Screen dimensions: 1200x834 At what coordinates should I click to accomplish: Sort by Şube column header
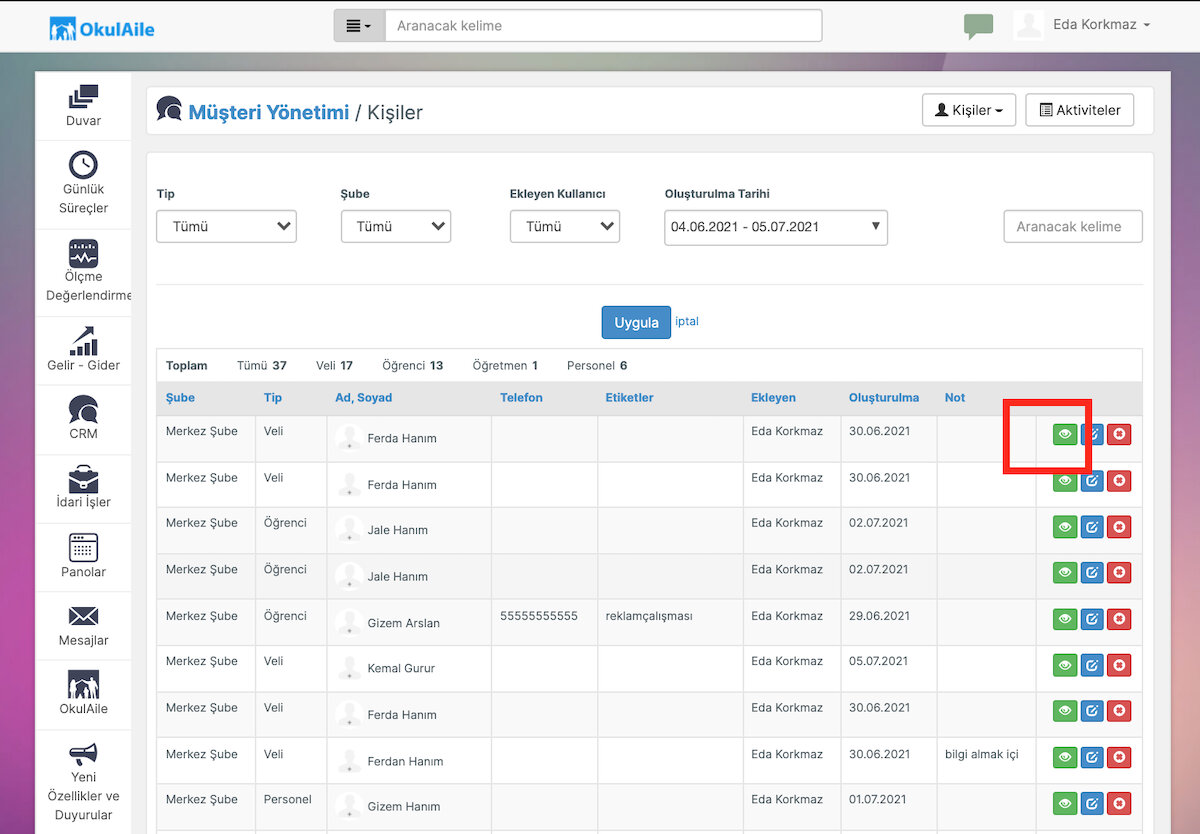pos(180,397)
